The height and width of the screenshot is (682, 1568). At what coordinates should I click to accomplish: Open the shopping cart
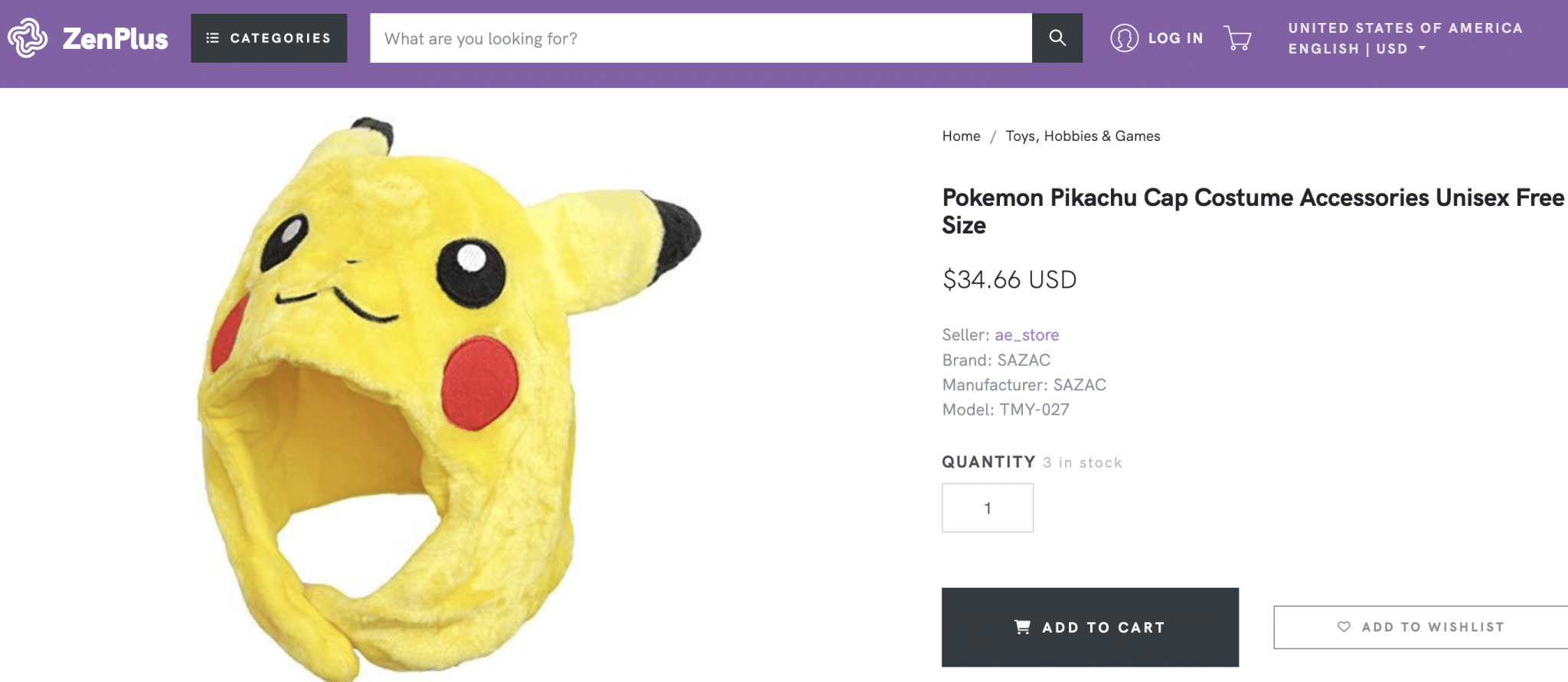click(1237, 38)
